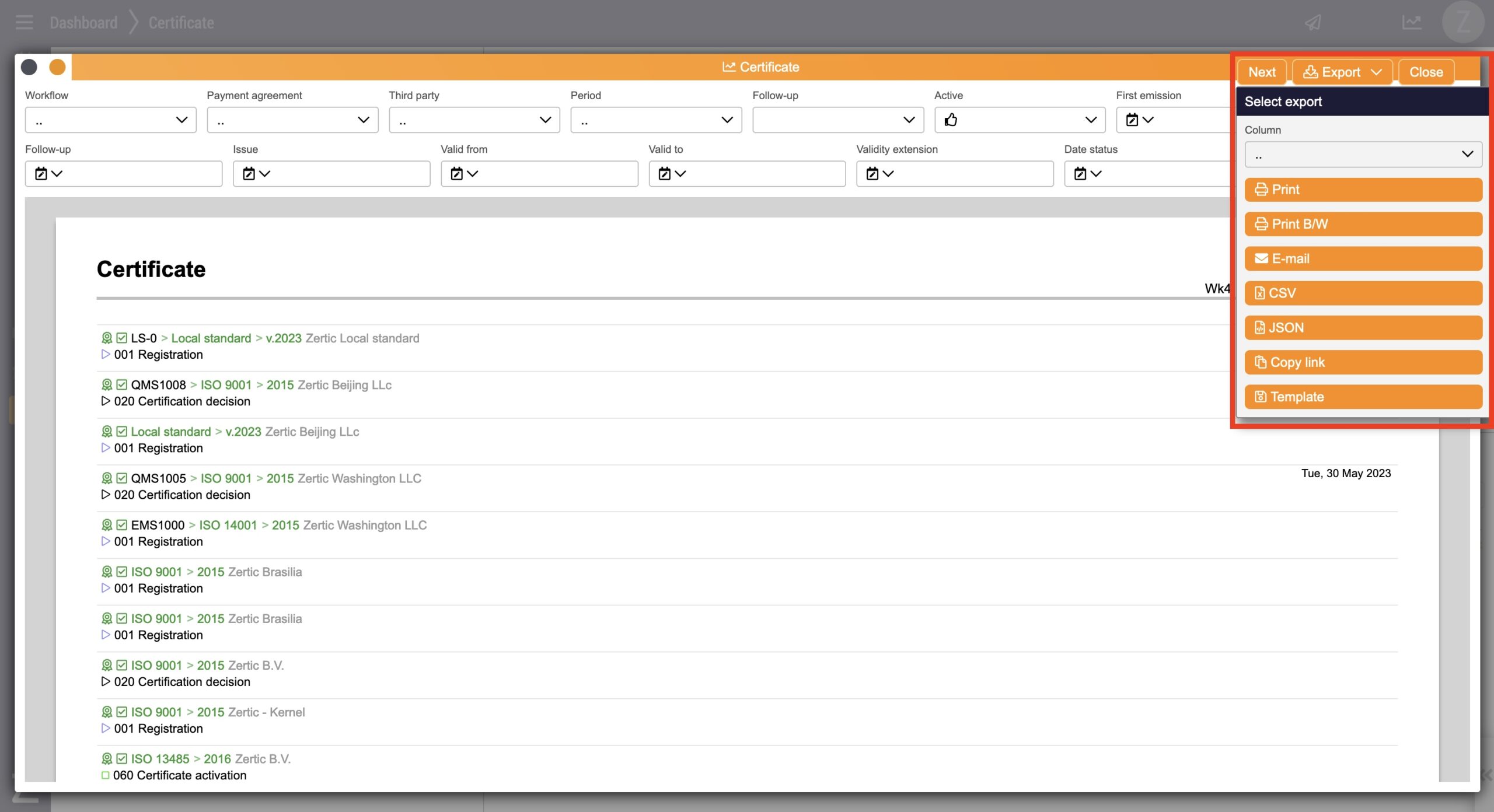Open the Workflow dropdown
The width and height of the screenshot is (1494, 812).
pyautogui.click(x=110, y=120)
